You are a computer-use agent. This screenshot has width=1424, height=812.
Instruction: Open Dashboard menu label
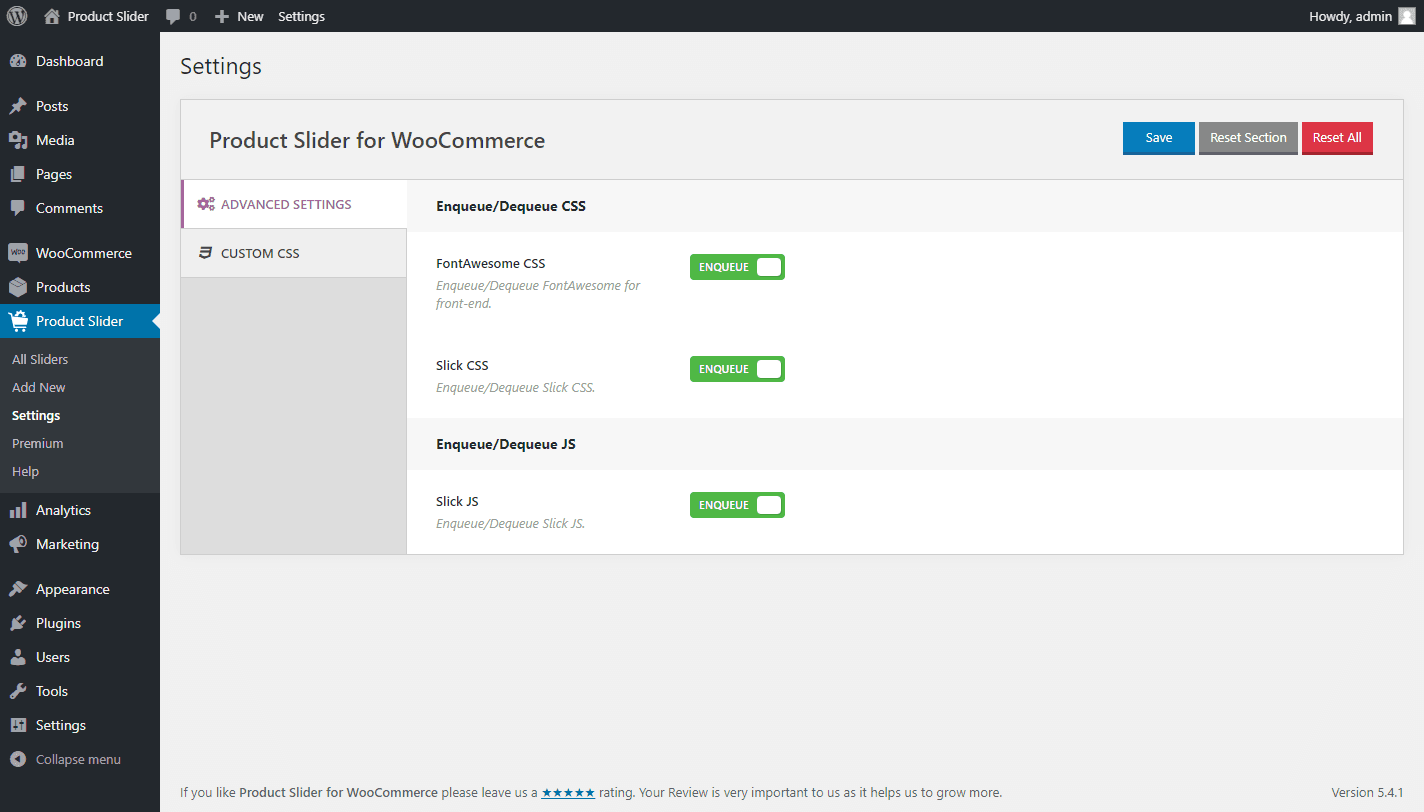click(x=69, y=61)
